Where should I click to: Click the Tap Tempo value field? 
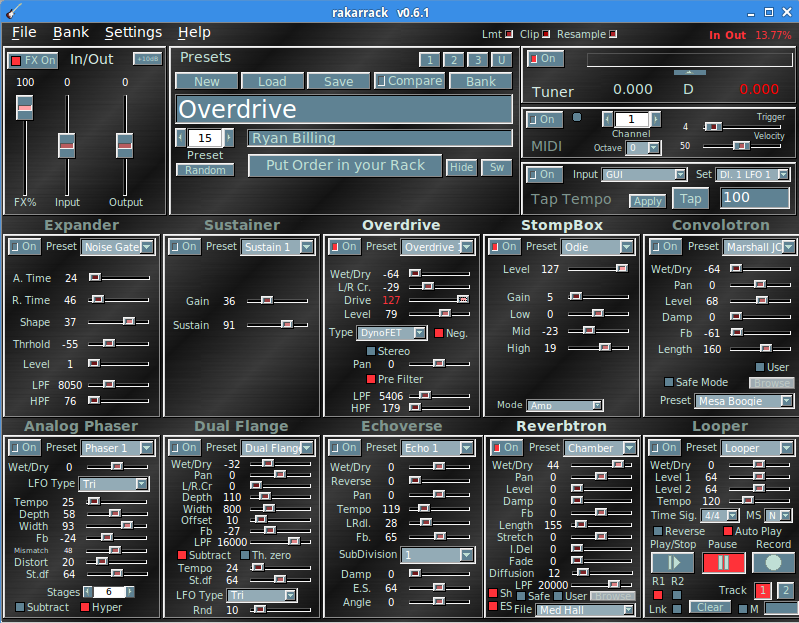click(755, 198)
